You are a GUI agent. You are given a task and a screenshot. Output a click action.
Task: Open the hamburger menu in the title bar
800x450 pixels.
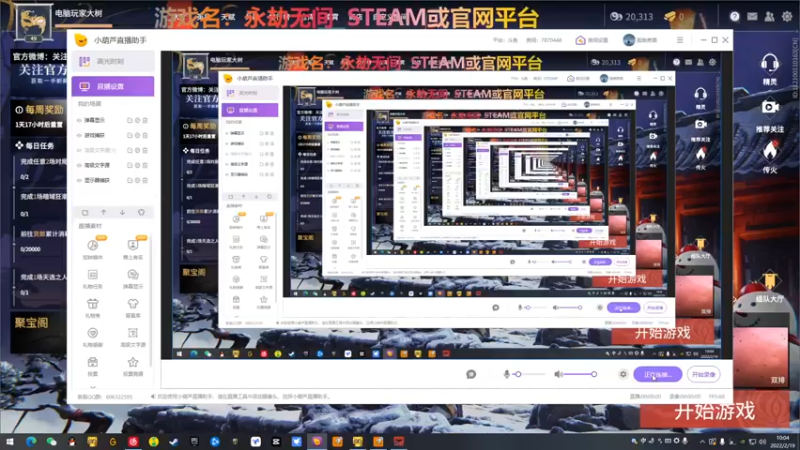(680, 40)
